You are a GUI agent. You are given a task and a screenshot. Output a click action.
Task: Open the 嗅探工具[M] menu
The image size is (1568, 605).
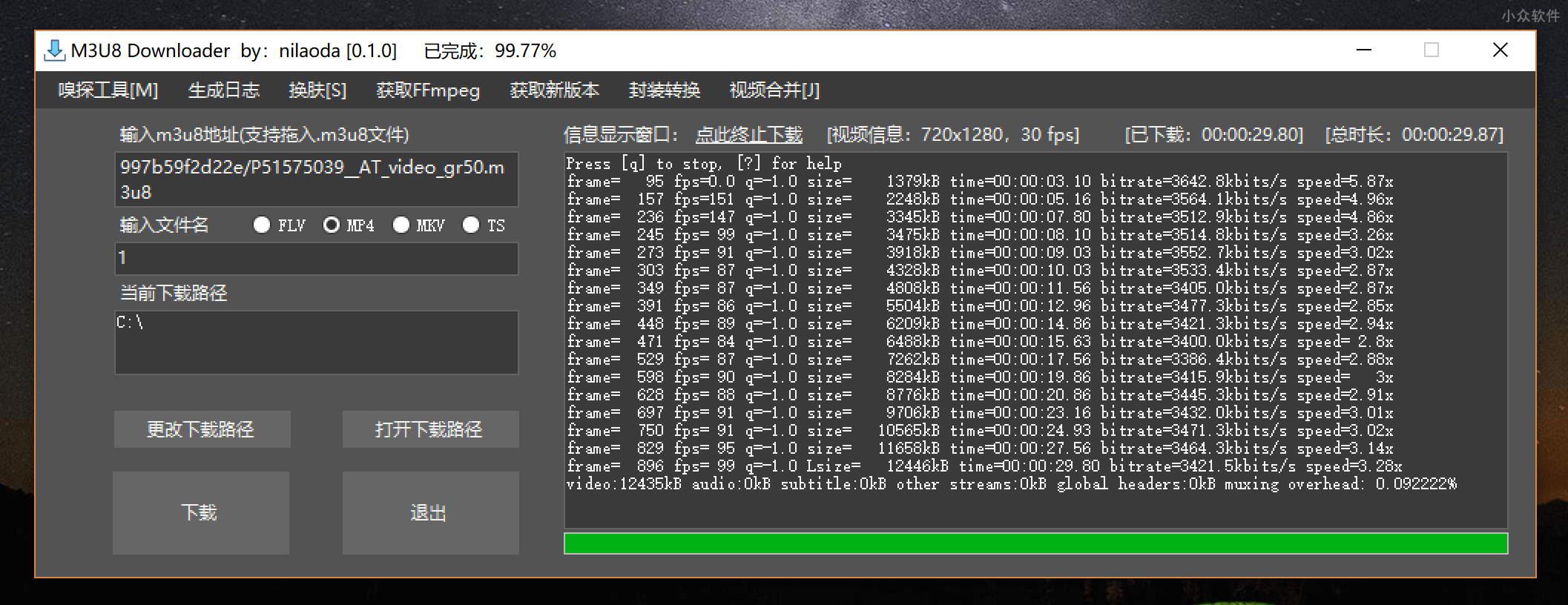108,90
